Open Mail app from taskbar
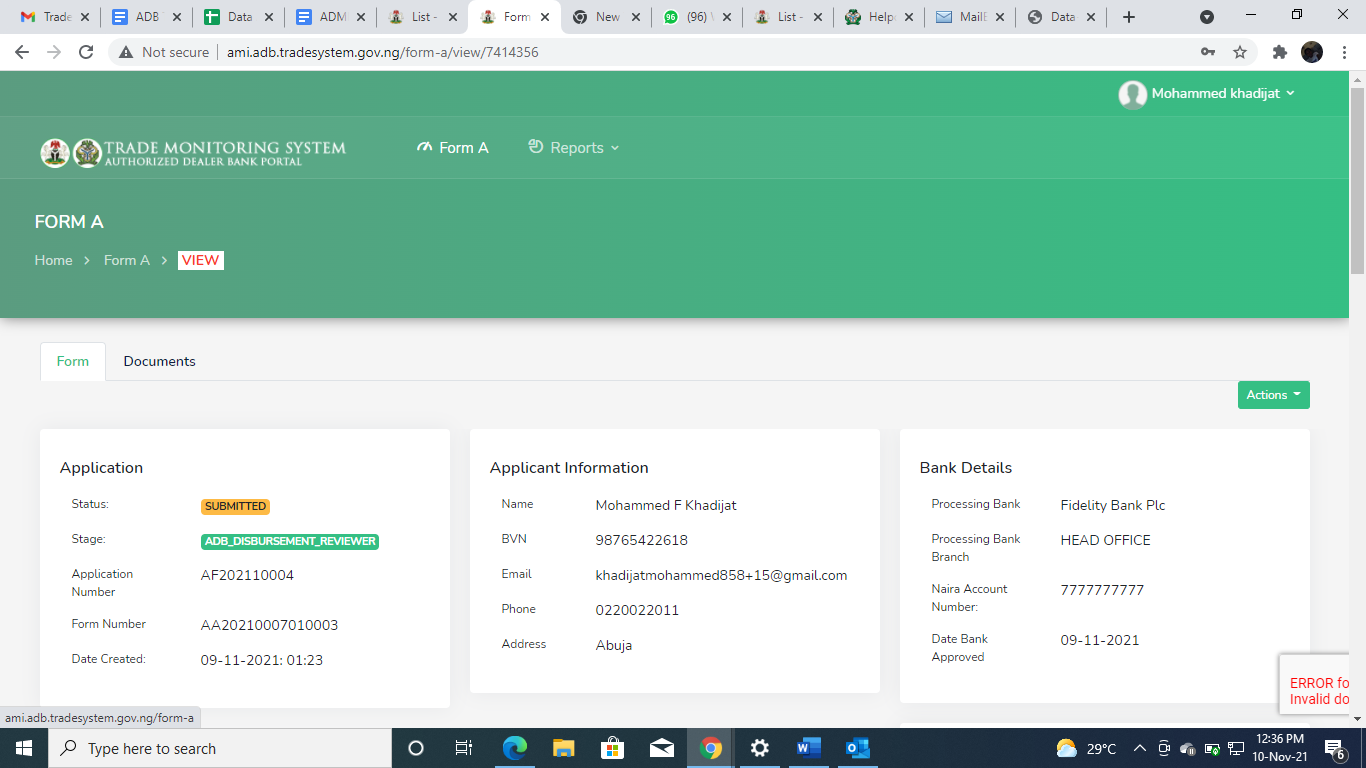This screenshot has width=1366, height=768. point(661,748)
